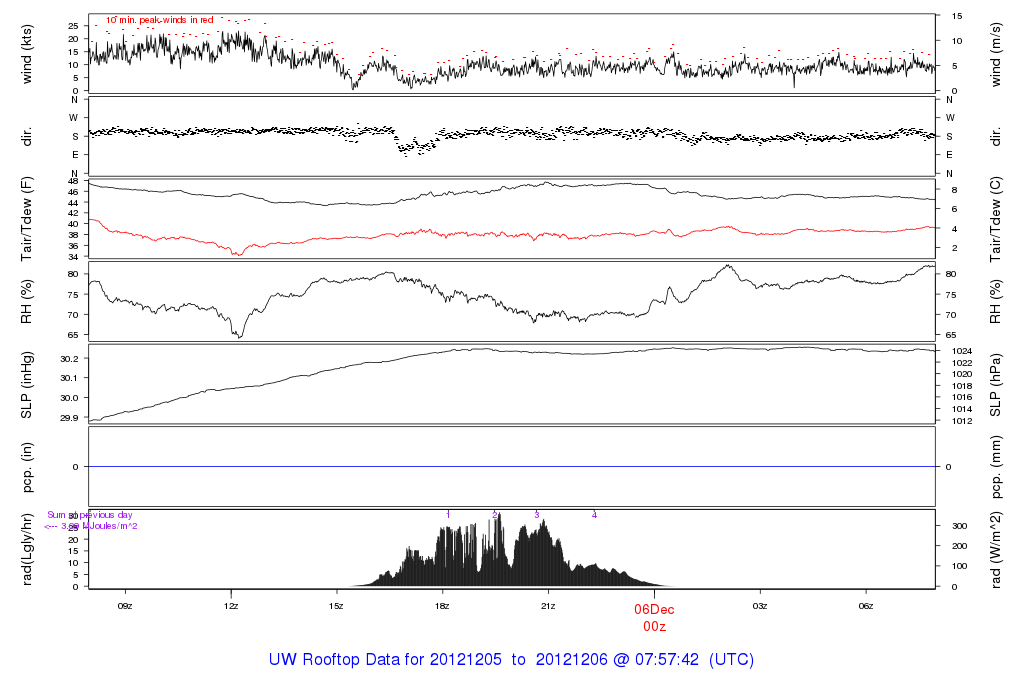Click the 'SLP (inHg)' axis label
The height and width of the screenshot is (700, 1024).
click(27, 385)
